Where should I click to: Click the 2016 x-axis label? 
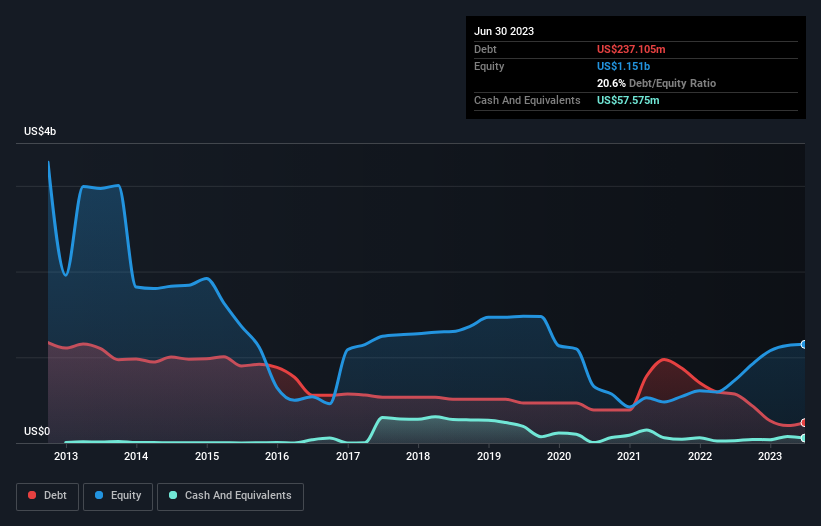[x=277, y=456]
